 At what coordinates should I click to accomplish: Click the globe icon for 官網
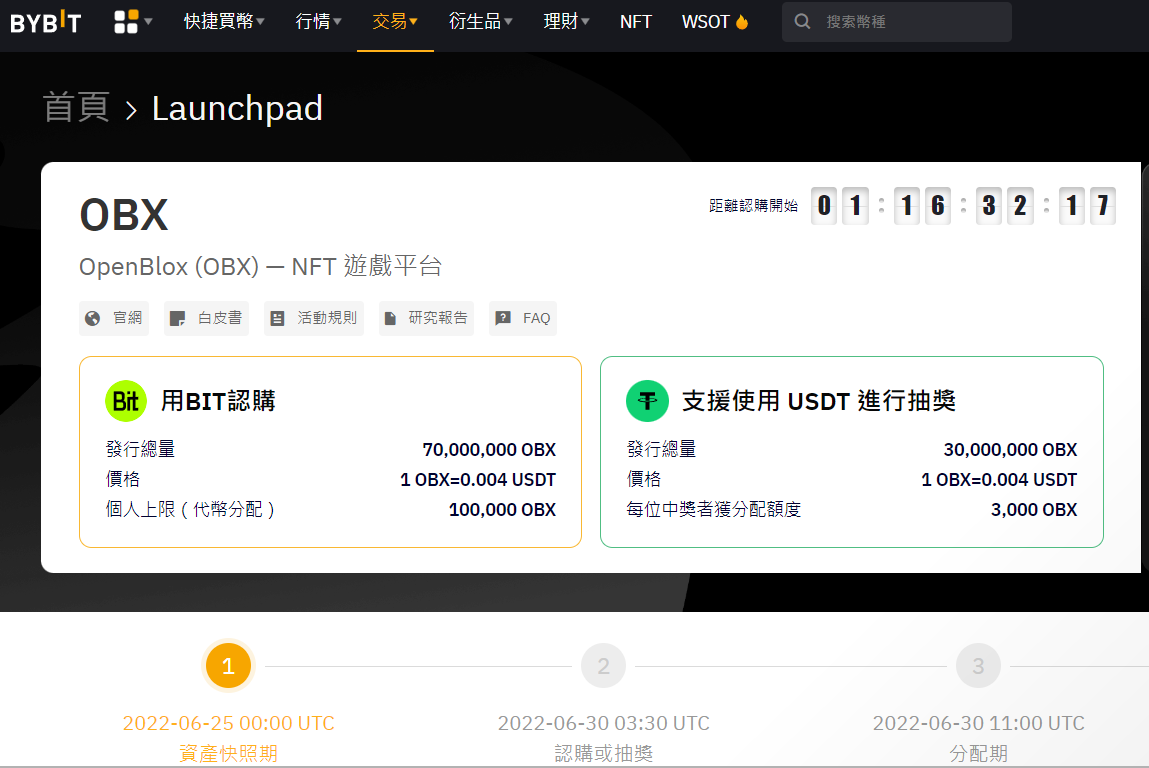[x=92, y=318]
